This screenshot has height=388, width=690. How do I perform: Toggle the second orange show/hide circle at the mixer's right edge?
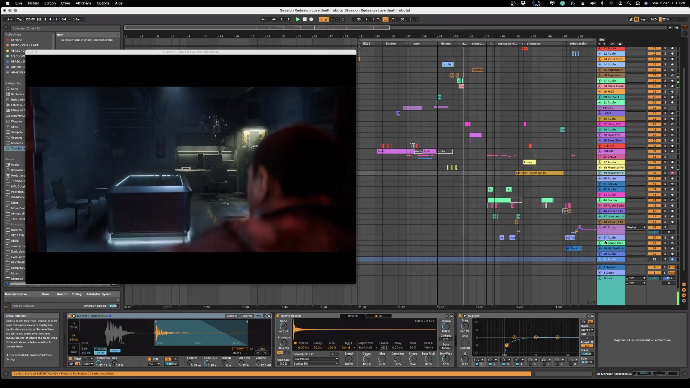[x=684, y=290]
